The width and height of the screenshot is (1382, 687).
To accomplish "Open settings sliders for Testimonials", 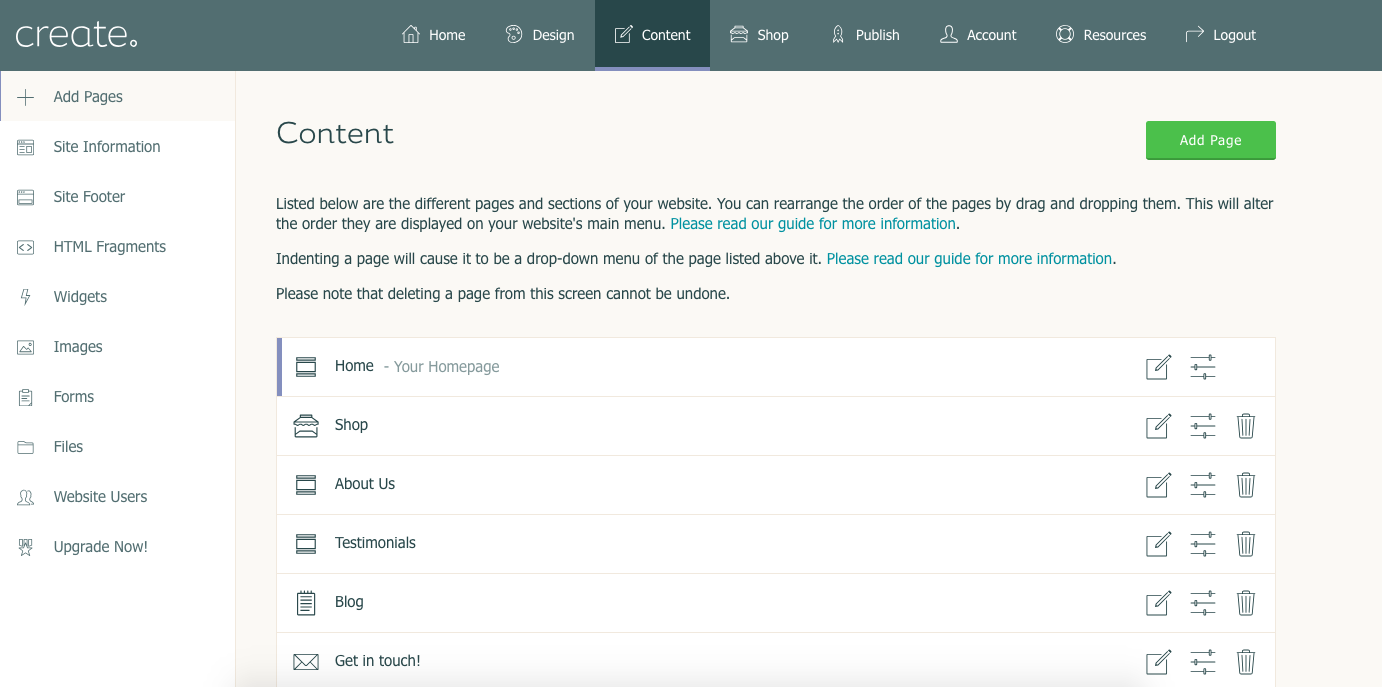I will click(x=1203, y=544).
